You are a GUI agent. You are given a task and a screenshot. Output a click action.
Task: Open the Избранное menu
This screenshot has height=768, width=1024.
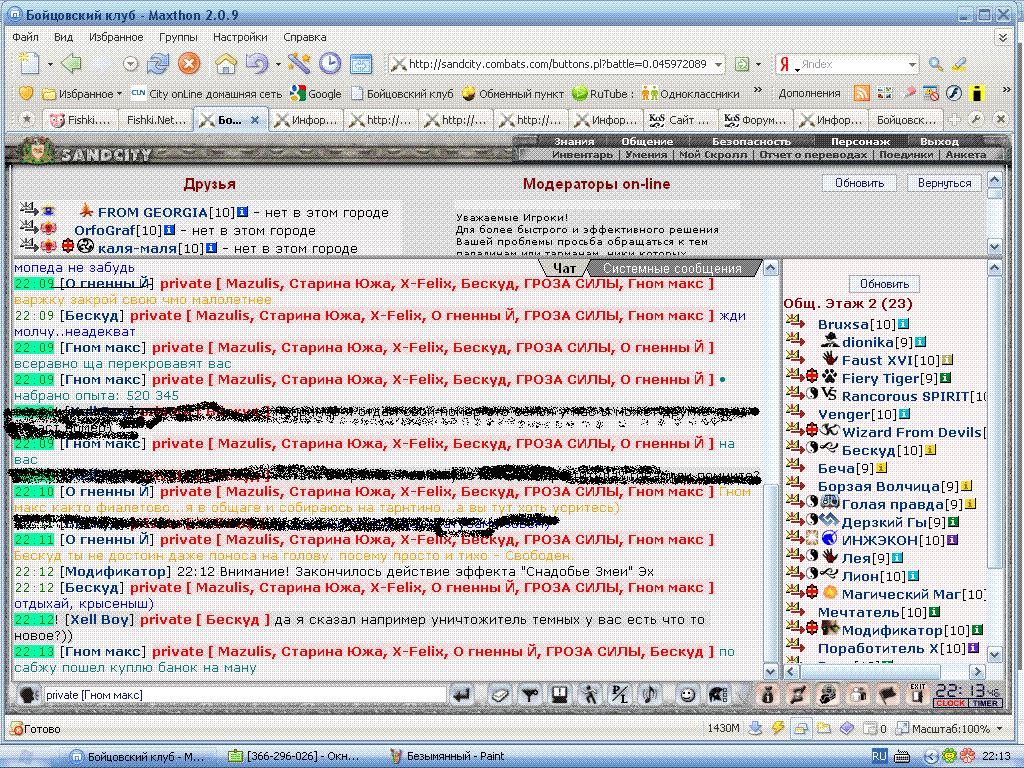coord(116,37)
